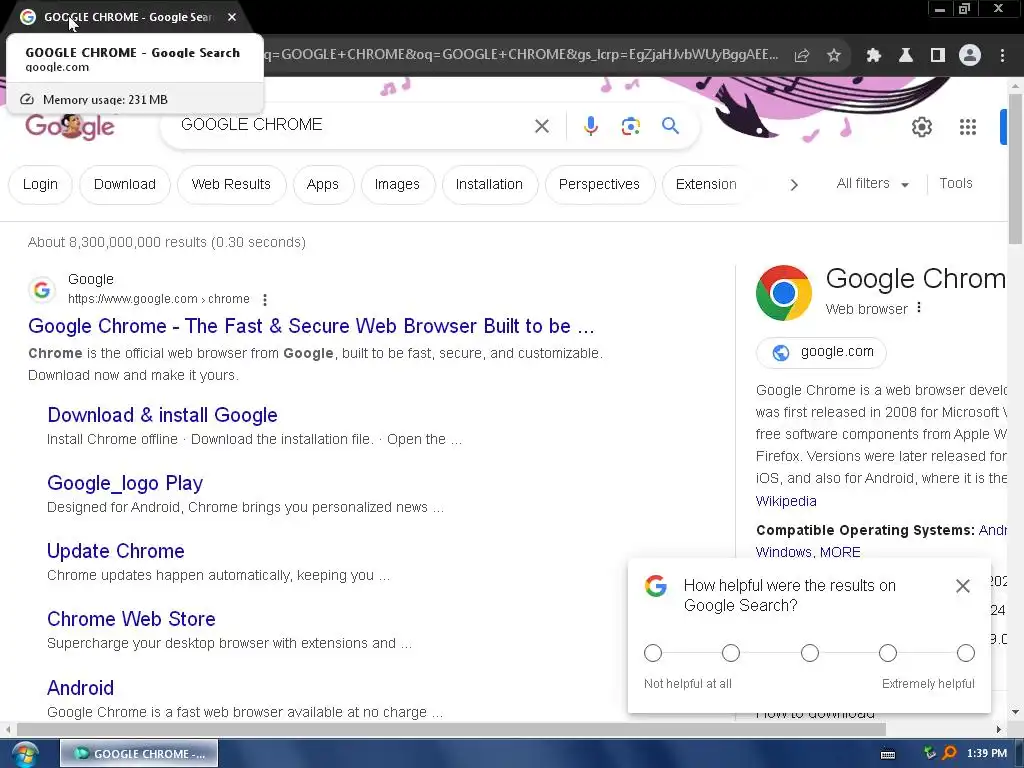Select the Extension filter chip
Screen dimensions: 1024x768
tap(706, 185)
